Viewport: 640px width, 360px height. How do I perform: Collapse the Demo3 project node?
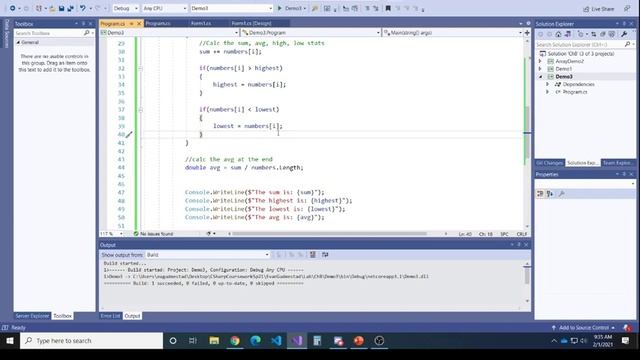pyautogui.click(x=540, y=77)
